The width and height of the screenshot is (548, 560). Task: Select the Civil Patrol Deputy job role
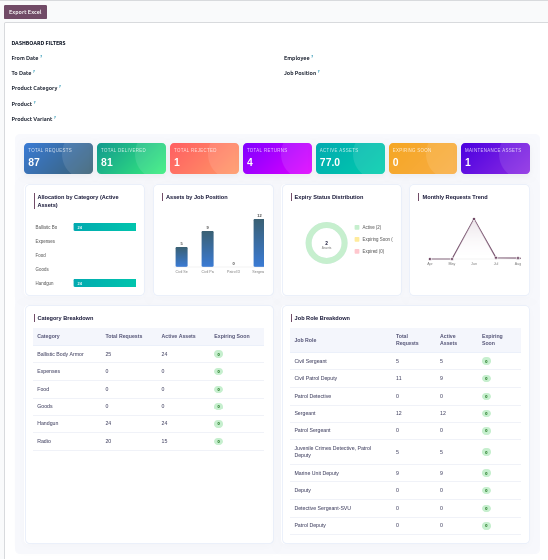point(315,378)
